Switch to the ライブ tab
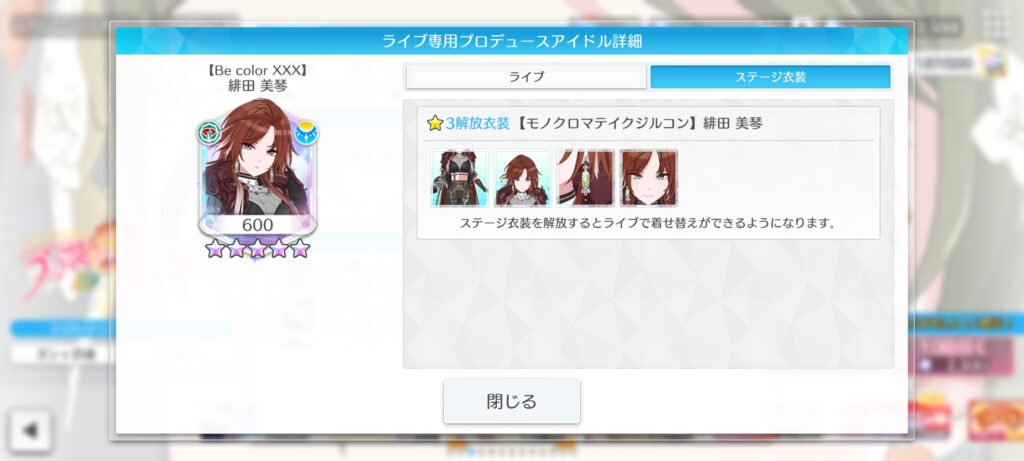Screen dimensions: 1024x461 click(526, 77)
